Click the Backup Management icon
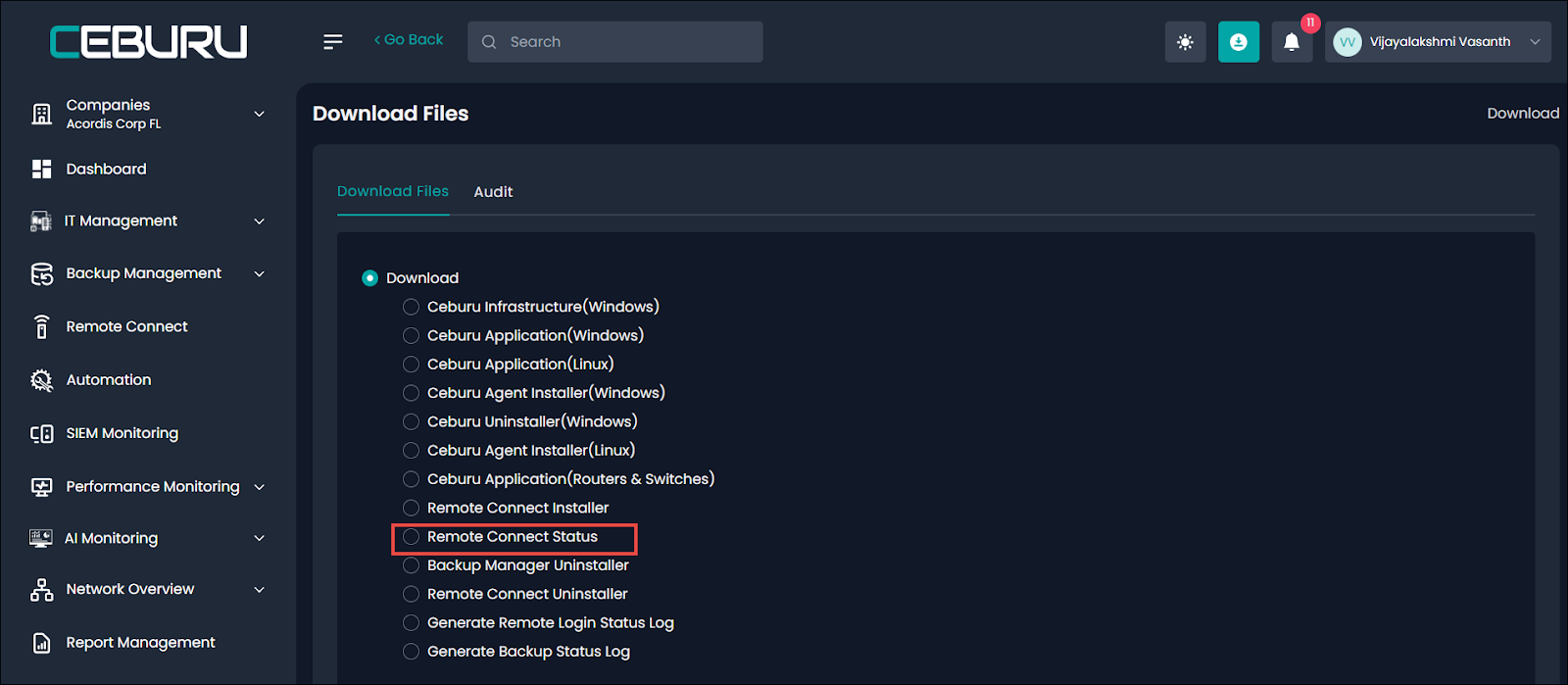 (41, 273)
